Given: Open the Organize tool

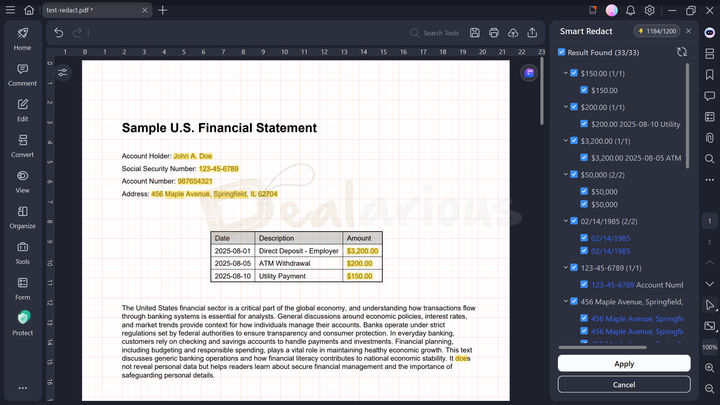Looking at the screenshot, I should pos(22,218).
